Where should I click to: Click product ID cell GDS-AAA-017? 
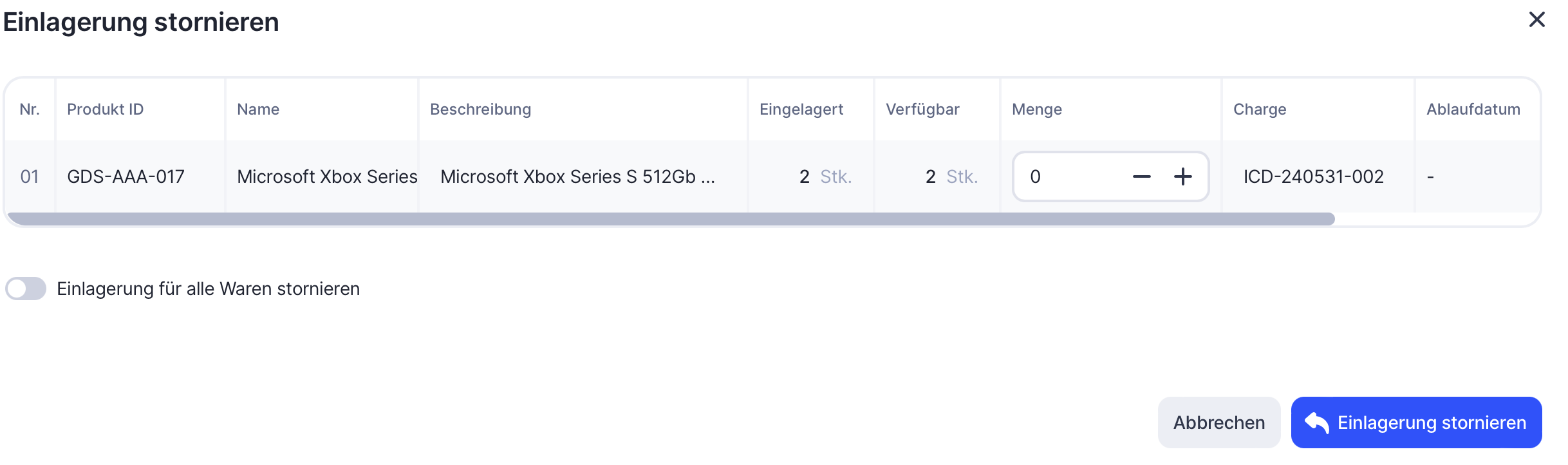126,176
